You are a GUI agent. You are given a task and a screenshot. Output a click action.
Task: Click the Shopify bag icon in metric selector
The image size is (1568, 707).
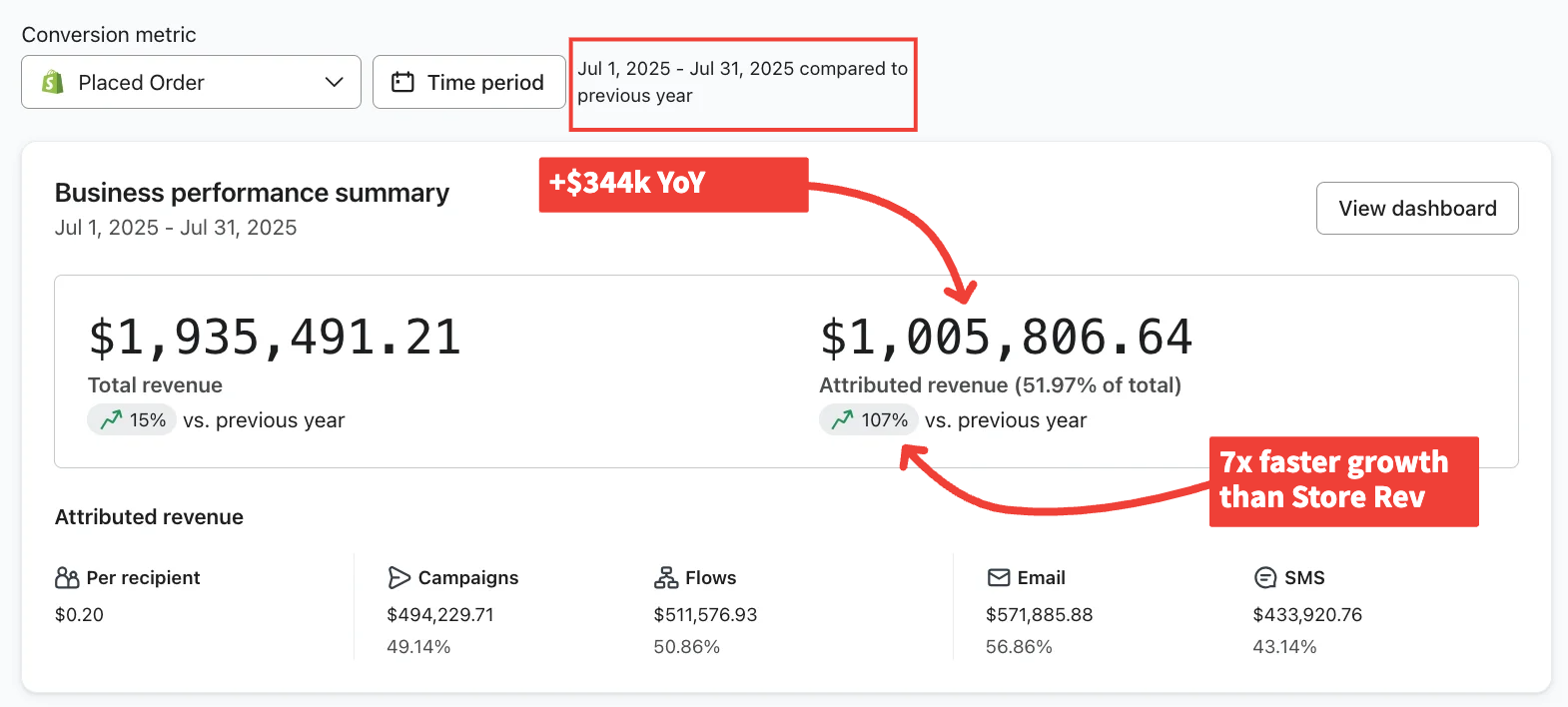pyautogui.click(x=53, y=82)
